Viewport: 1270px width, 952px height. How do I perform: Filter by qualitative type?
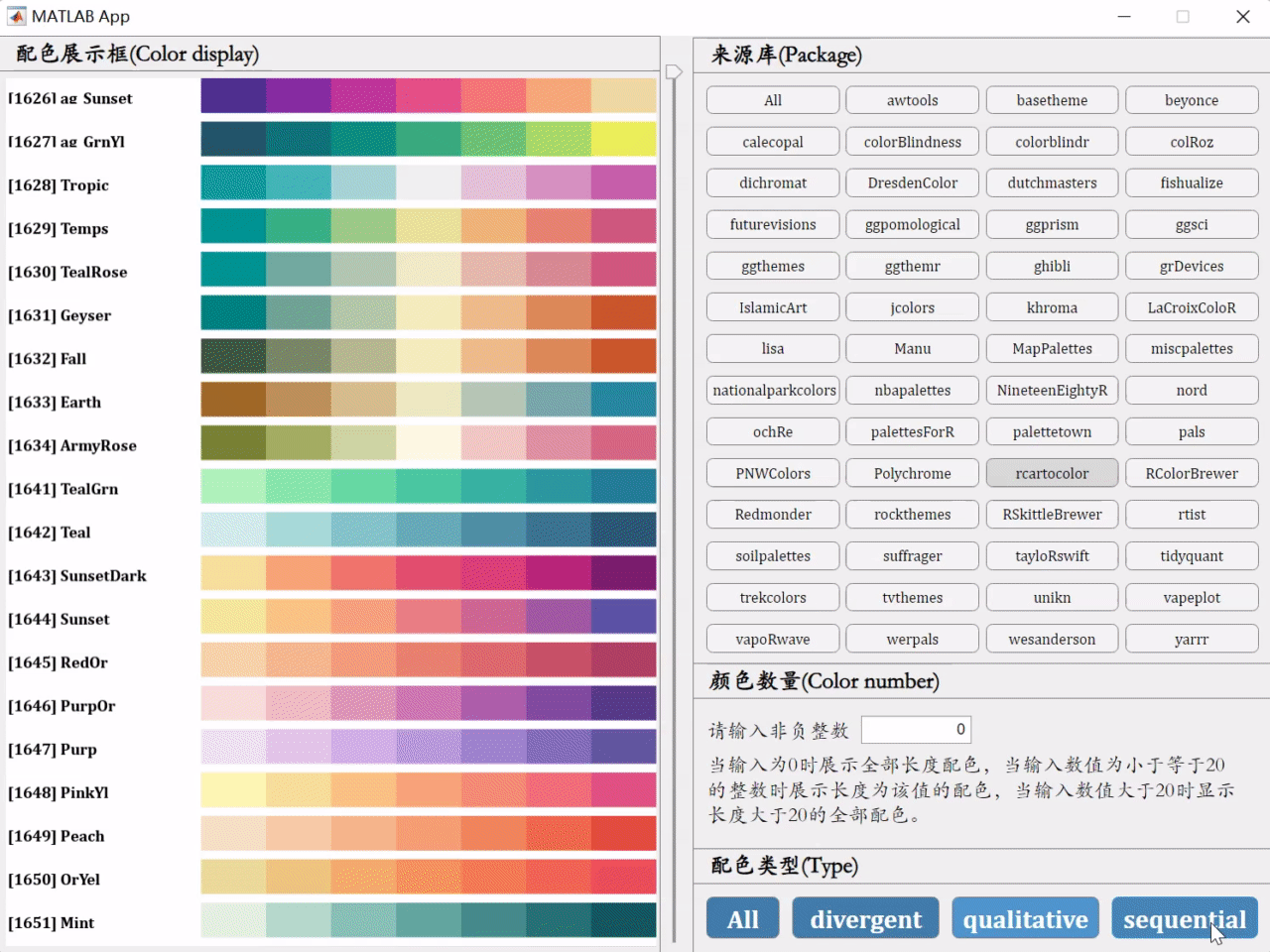[1025, 918]
